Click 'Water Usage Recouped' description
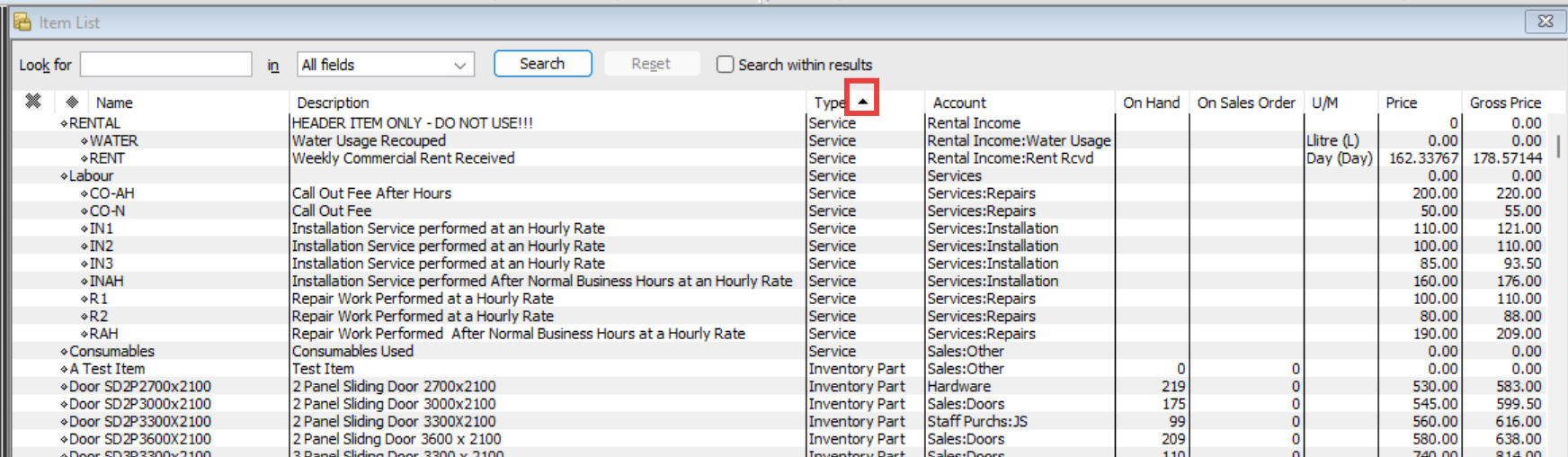1568x457 pixels. (x=369, y=141)
